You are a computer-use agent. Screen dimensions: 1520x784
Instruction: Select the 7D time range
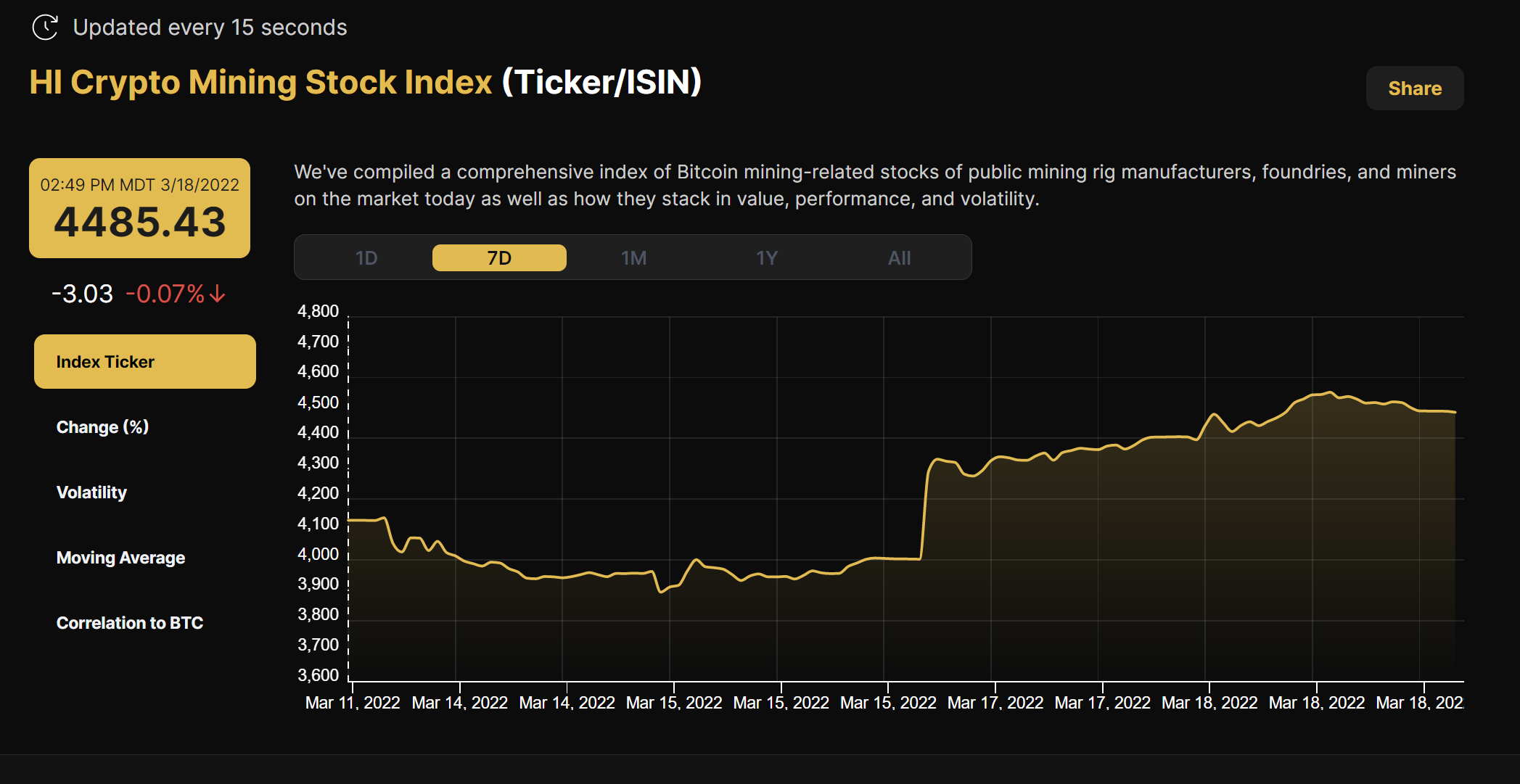(499, 257)
